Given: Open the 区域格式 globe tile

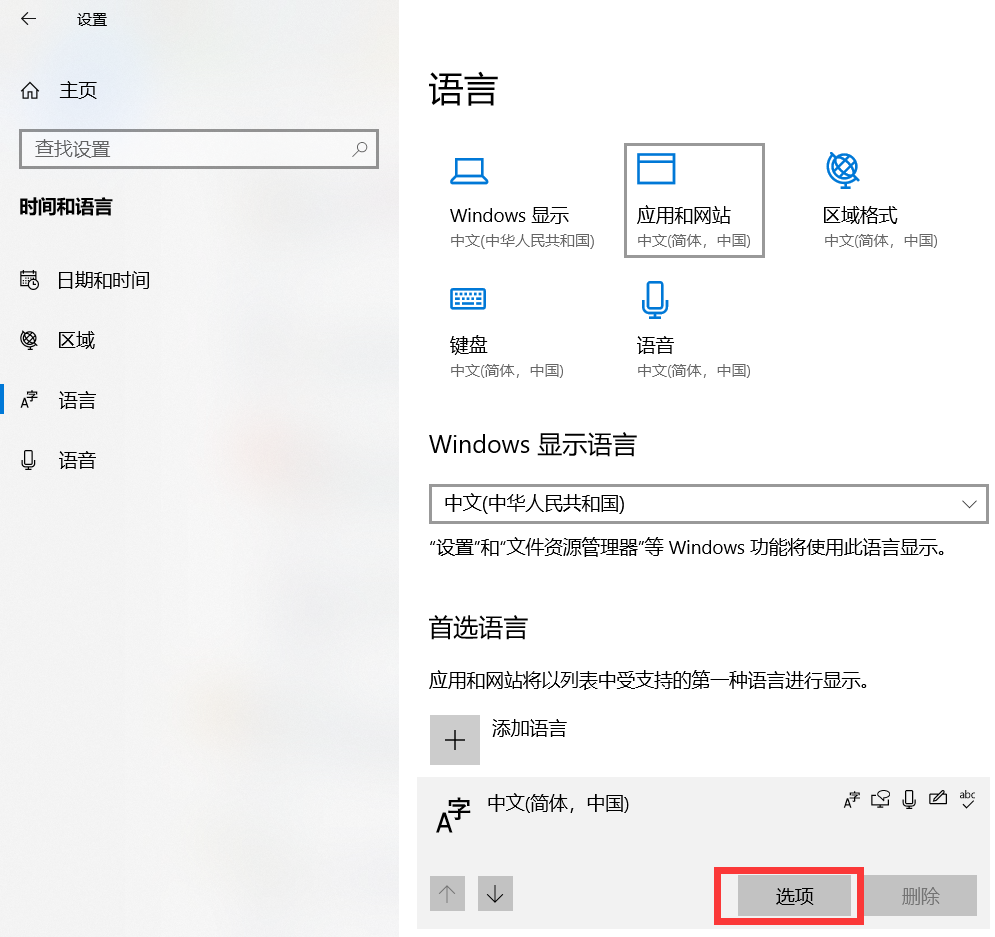Looking at the screenshot, I should tap(880, 200).
